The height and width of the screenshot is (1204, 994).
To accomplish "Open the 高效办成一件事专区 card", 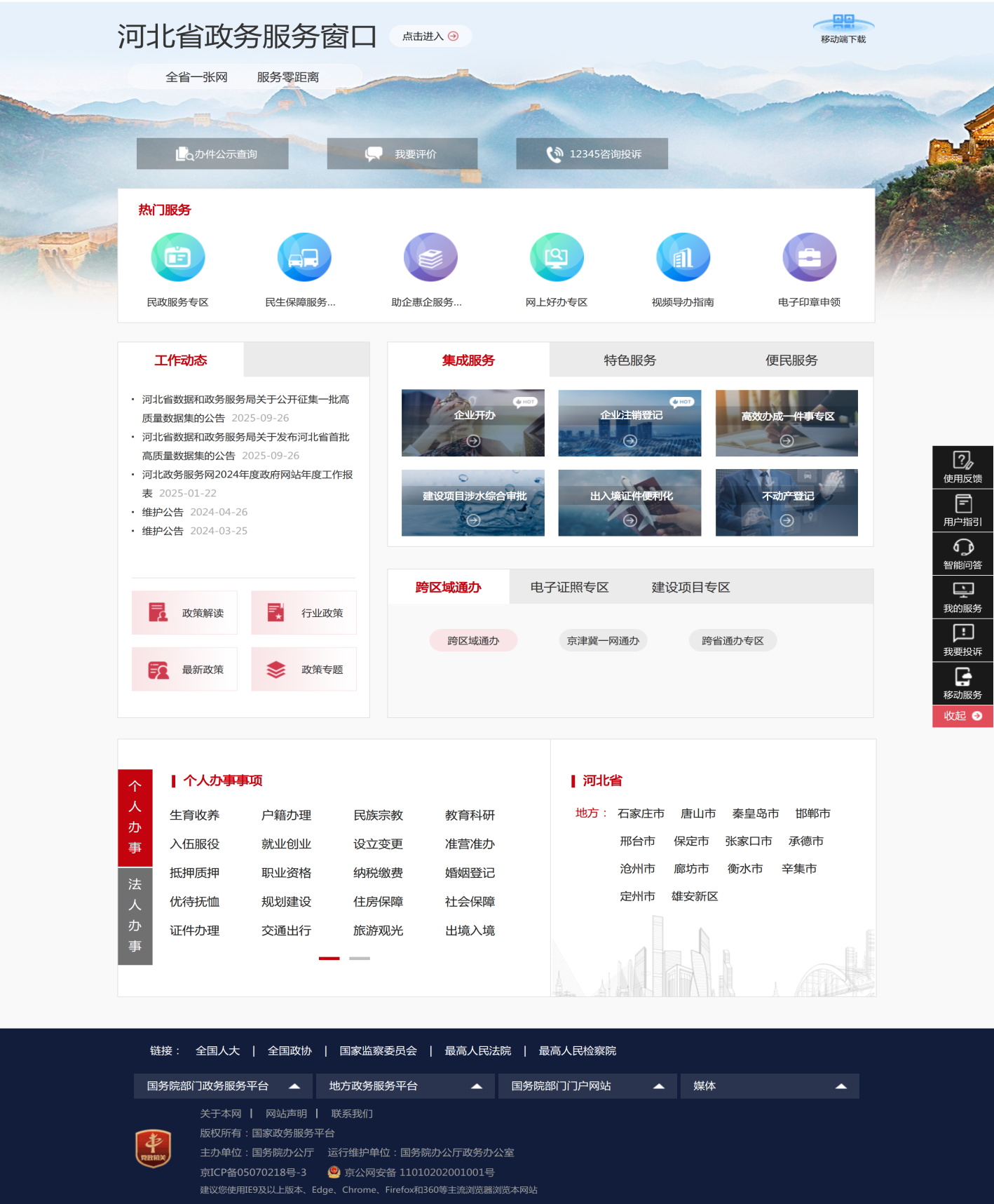I will (787, 423).
